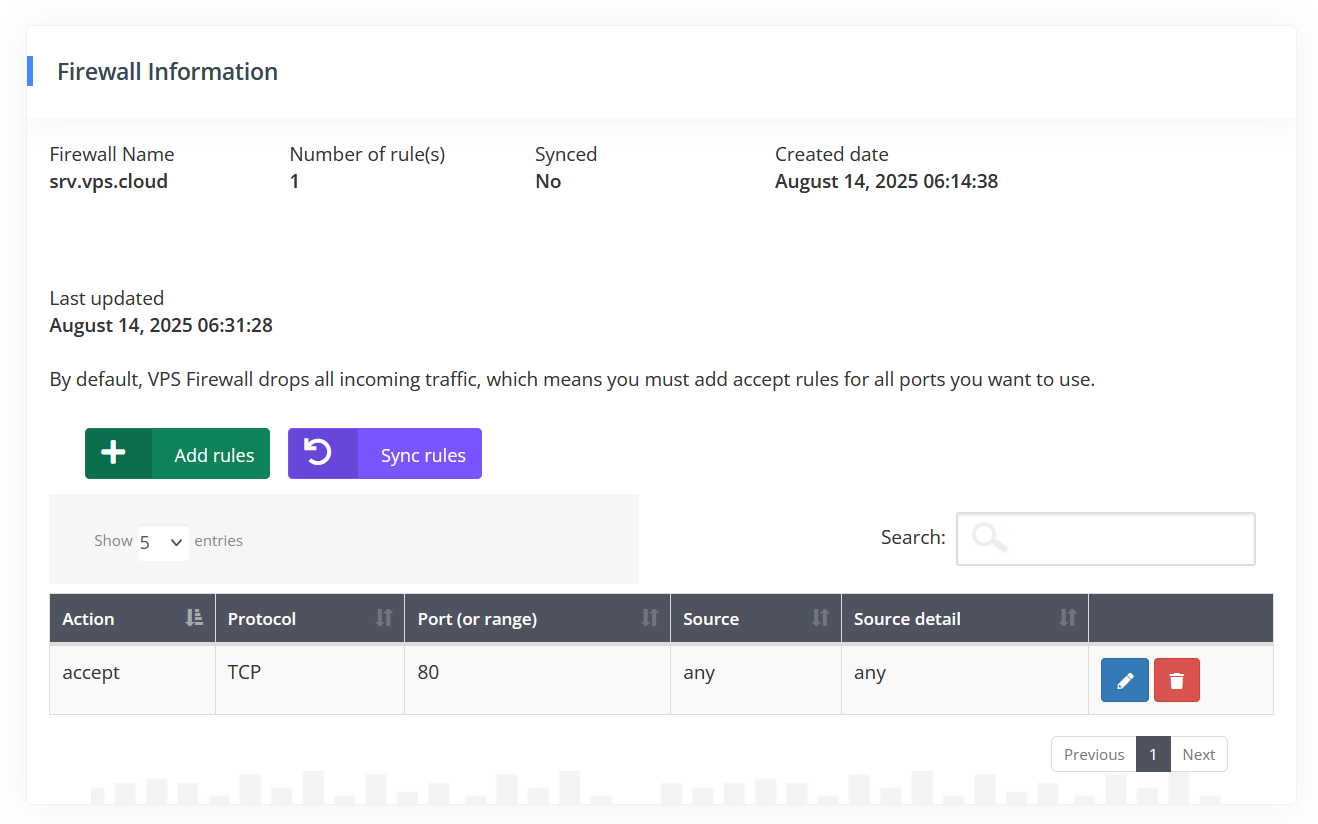
Task: Click the Created date label
Action: [832, 154]
